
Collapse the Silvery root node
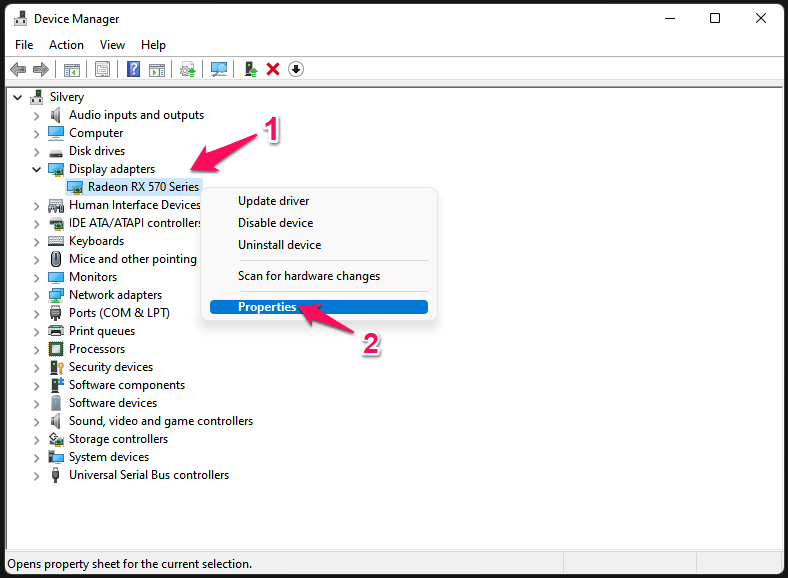pyautogui.click(x=18, y=98)
